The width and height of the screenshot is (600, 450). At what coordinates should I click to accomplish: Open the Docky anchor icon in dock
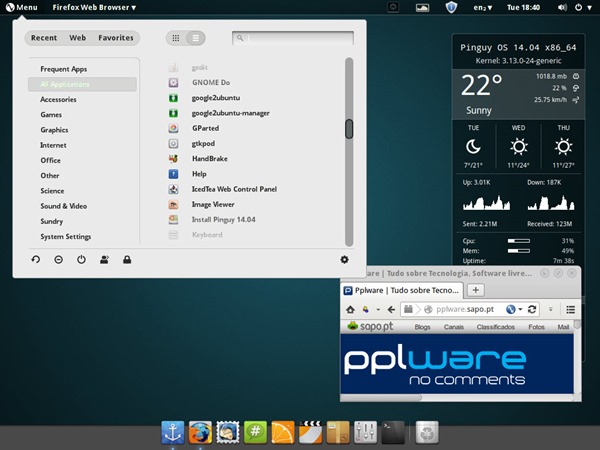(x=173, y=432)
